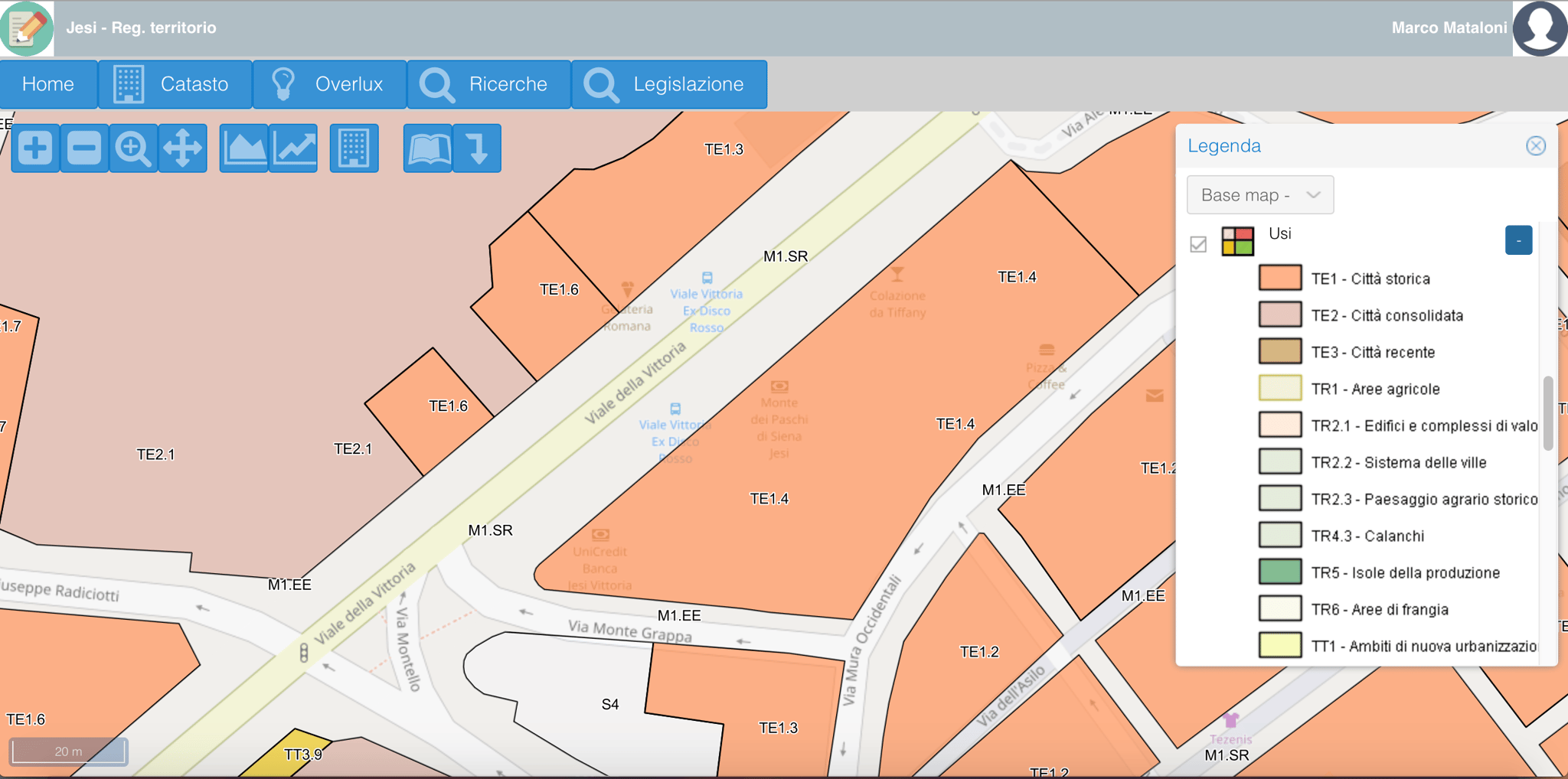Click the TE1 Città storica color swatch
Image resolution: width=1568 pixels, height=779 pixels.
coord(1279,278)
